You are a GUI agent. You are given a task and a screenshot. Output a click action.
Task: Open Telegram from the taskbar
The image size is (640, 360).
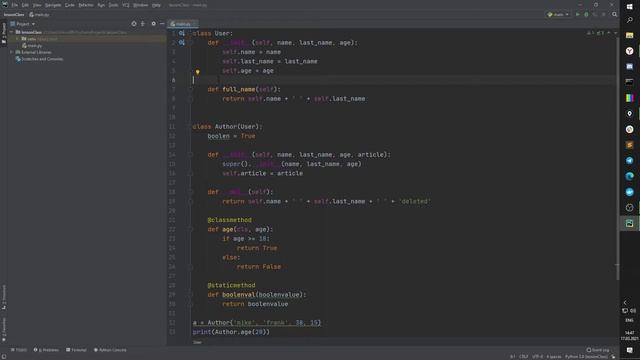click(629, 160)
